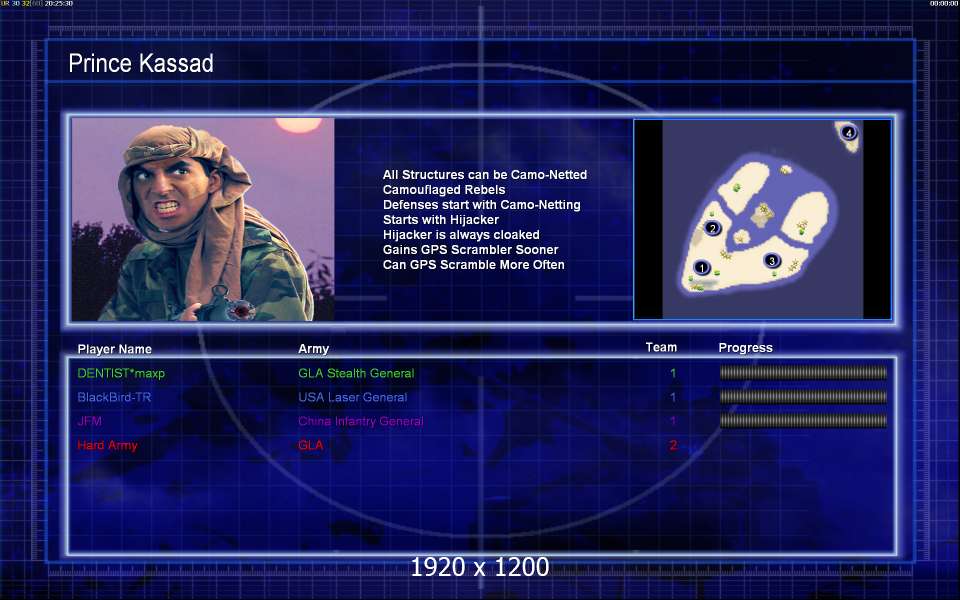Click team number for DENTIST*maxp
The height and width of the screenshot is (600, 960).
pyautogui.click(x=673, y=373)
